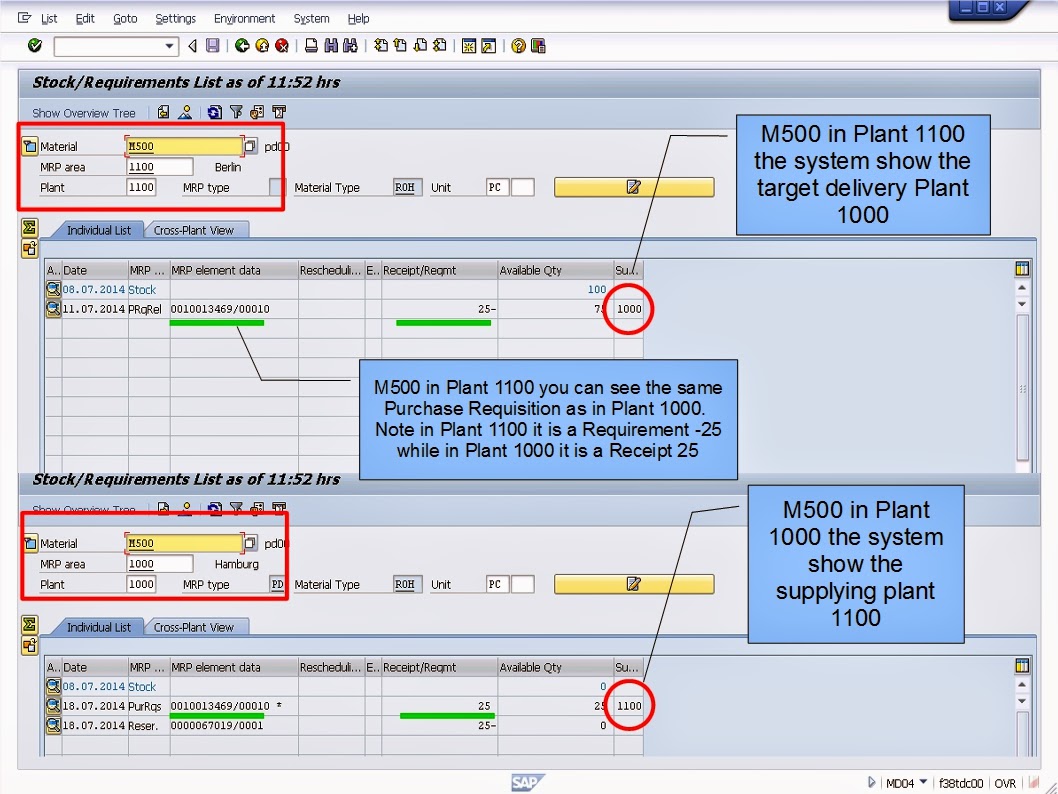This screenshot has height=794, width=1058.
Task: Open the Environment menu
Action: [244, 18]
